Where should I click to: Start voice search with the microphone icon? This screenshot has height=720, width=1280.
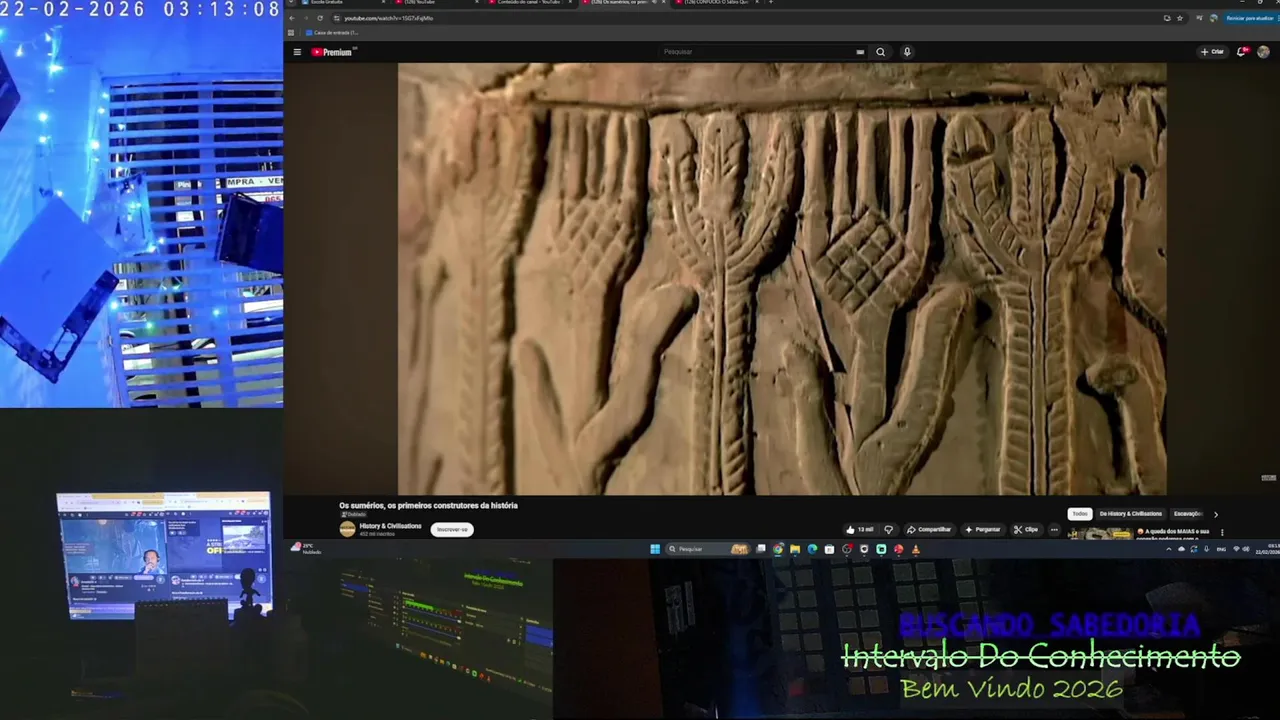click(907, 52)
